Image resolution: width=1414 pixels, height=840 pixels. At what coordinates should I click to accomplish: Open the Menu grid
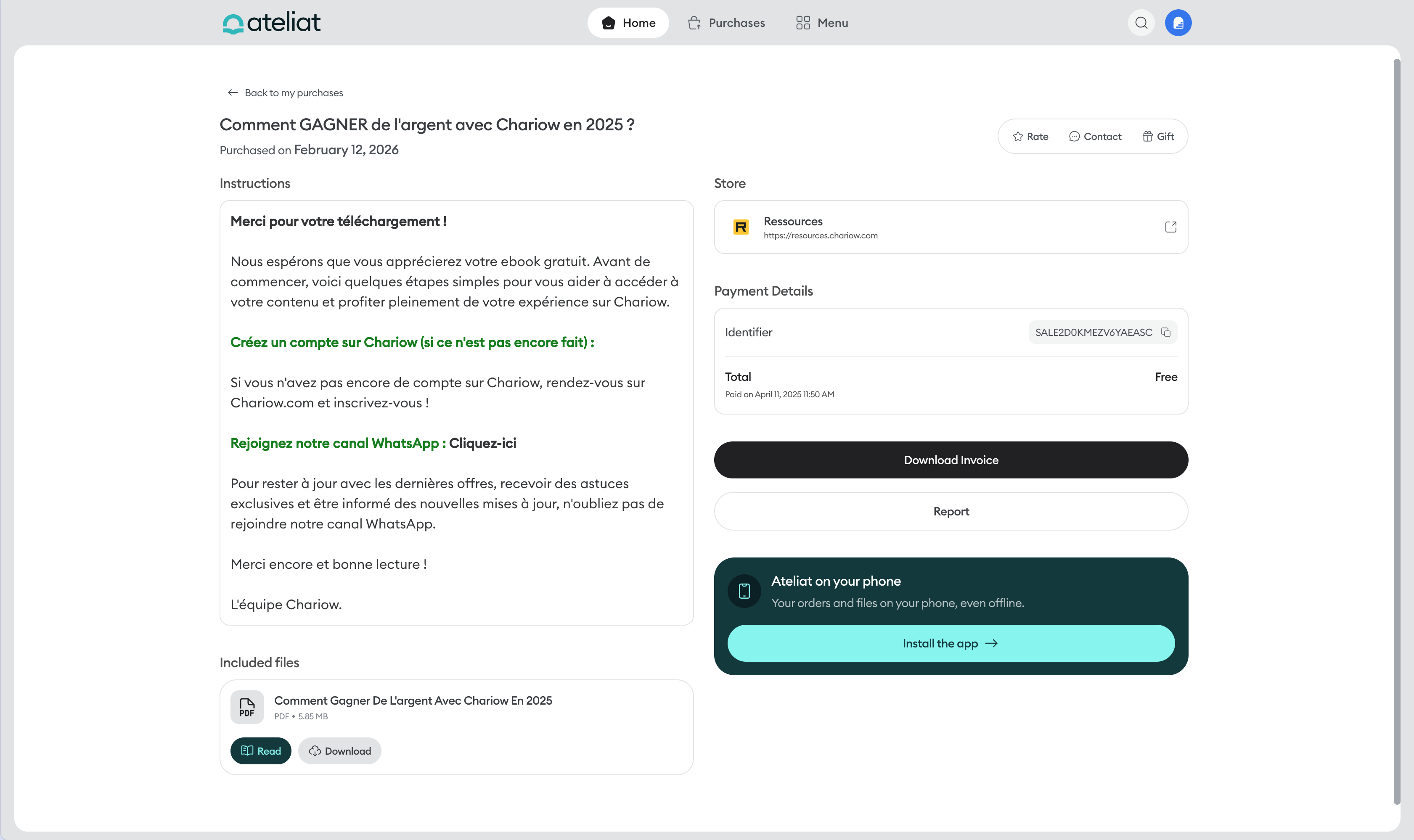coord(822,23)
